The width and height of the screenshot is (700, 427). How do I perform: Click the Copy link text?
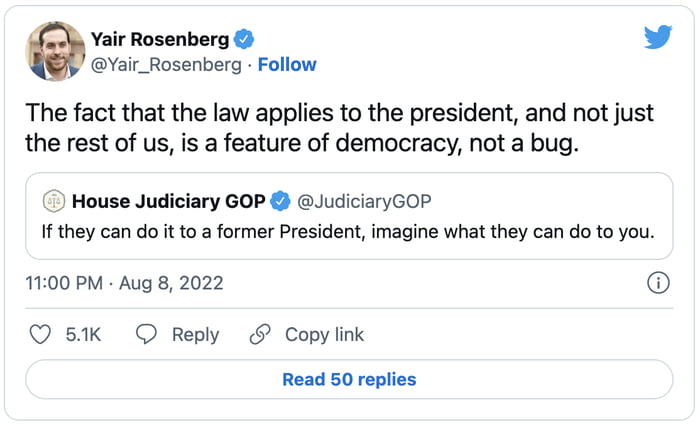pyautogui.click(x=324, y=335)
